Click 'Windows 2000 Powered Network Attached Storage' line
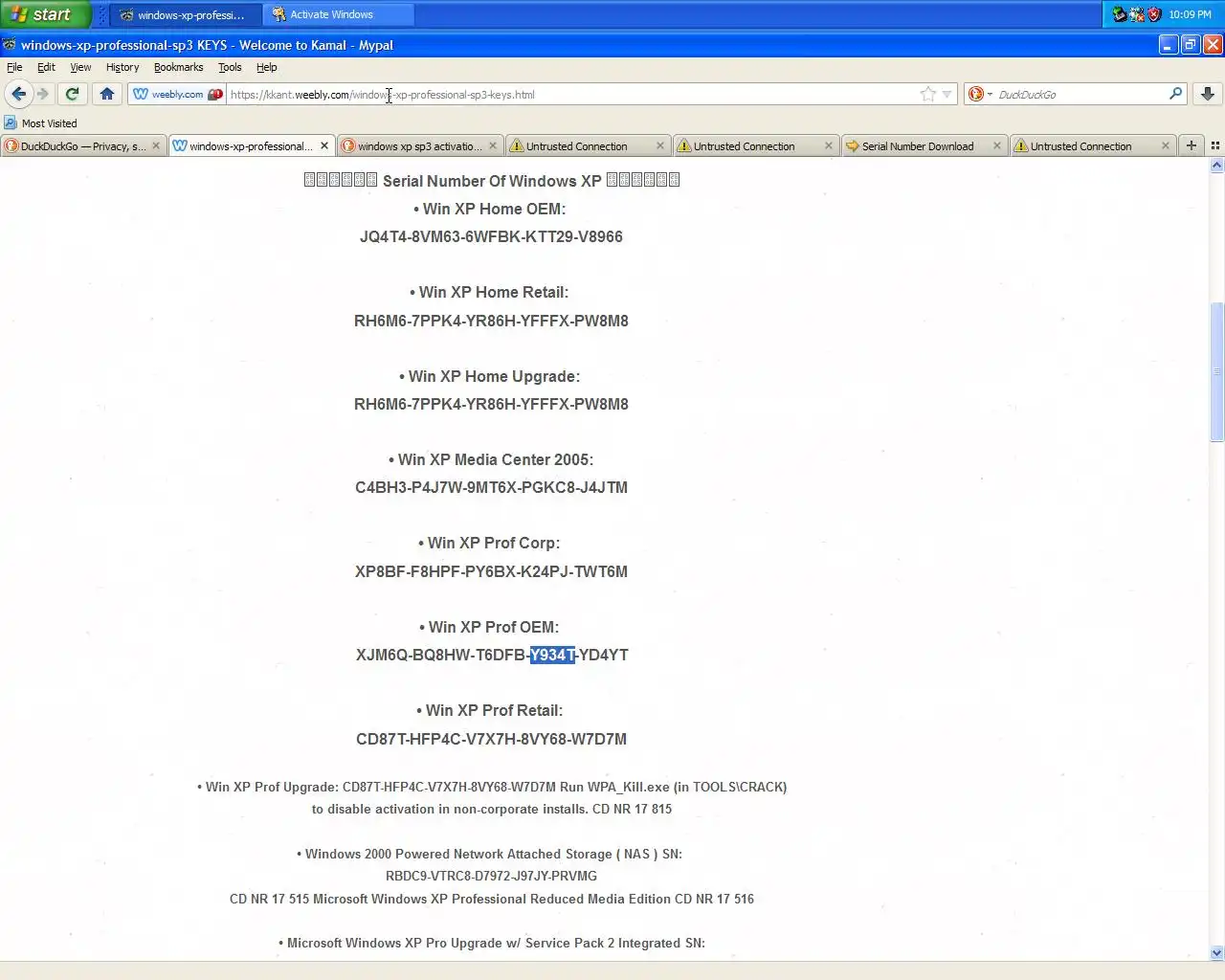The height and width of the screenshot is (980, 1225). [489, 854]
